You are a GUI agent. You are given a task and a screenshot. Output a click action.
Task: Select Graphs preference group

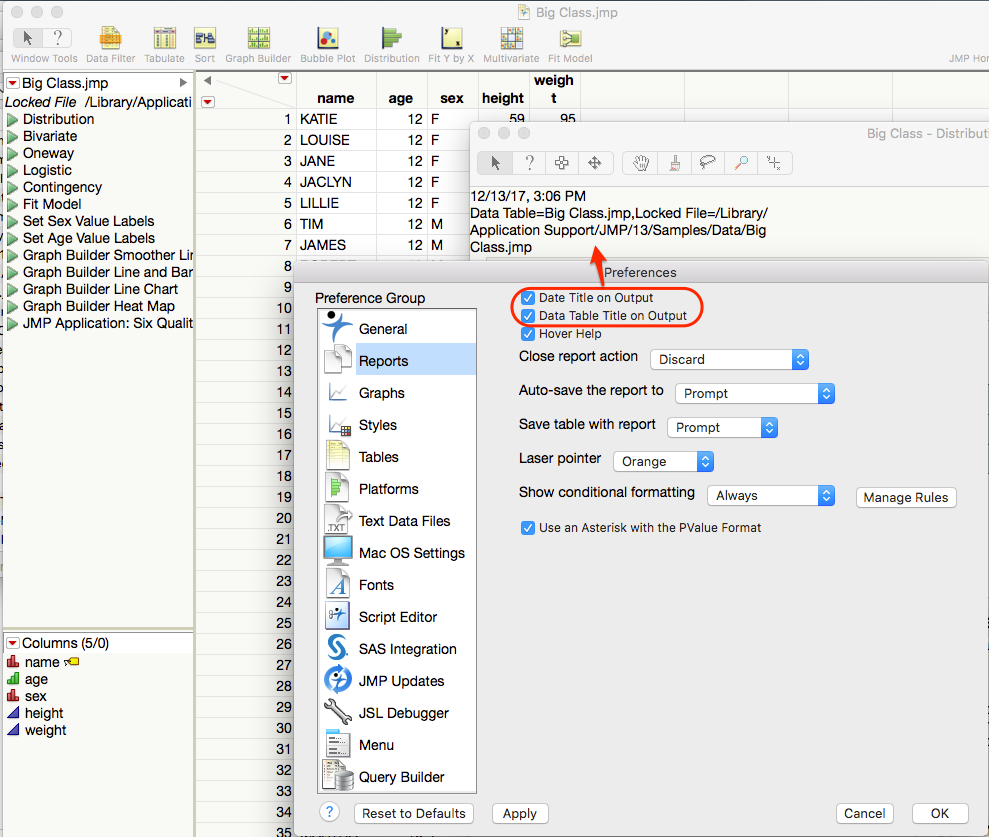[398, 393]
